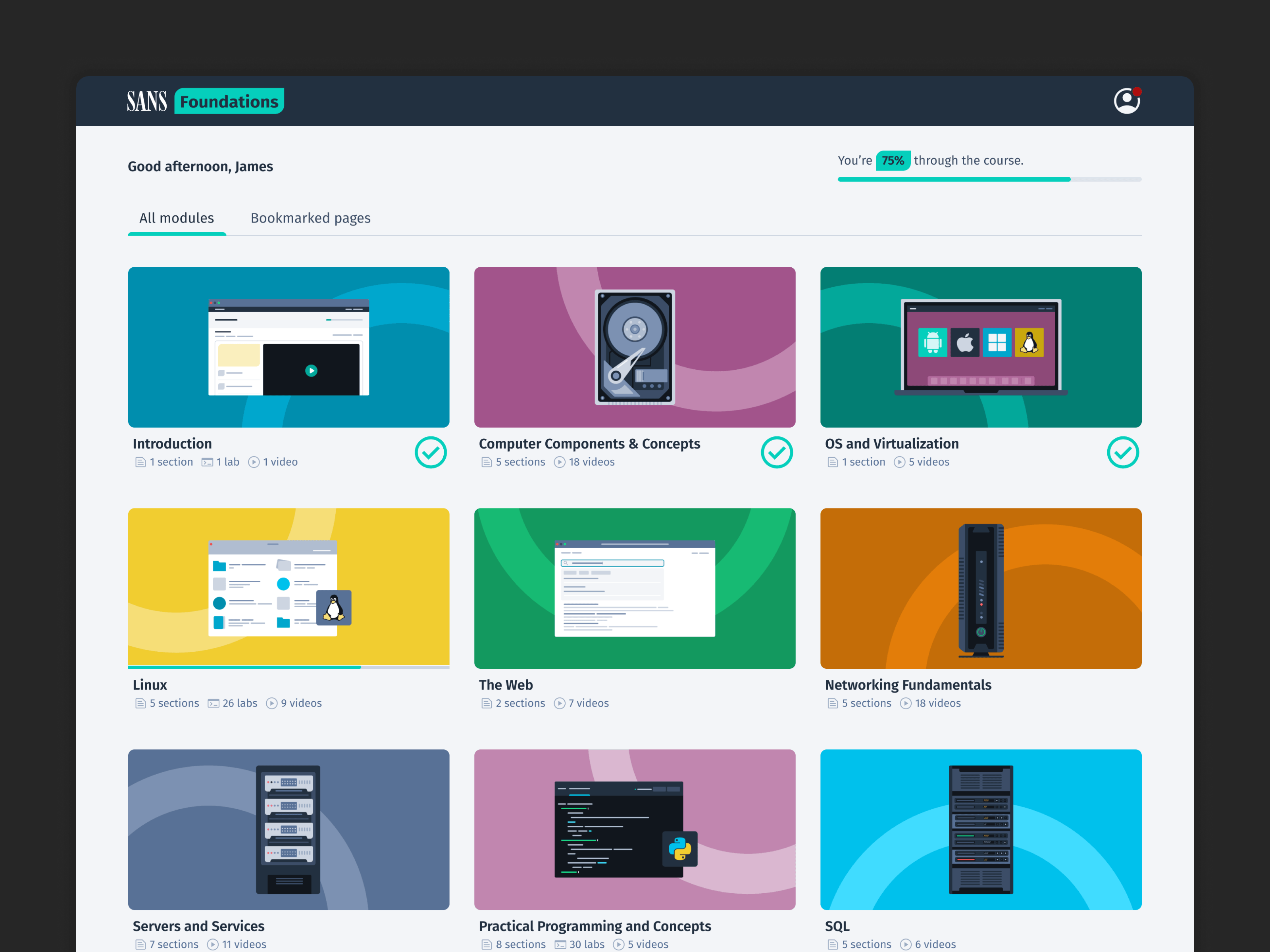Click OS and Virtualization completed checkmark

pos(1122,452)
